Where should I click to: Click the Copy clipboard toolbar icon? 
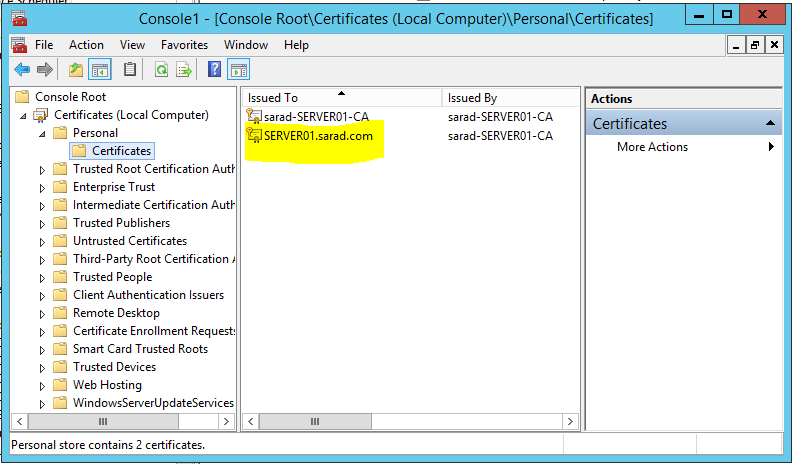tap(130, 69)
